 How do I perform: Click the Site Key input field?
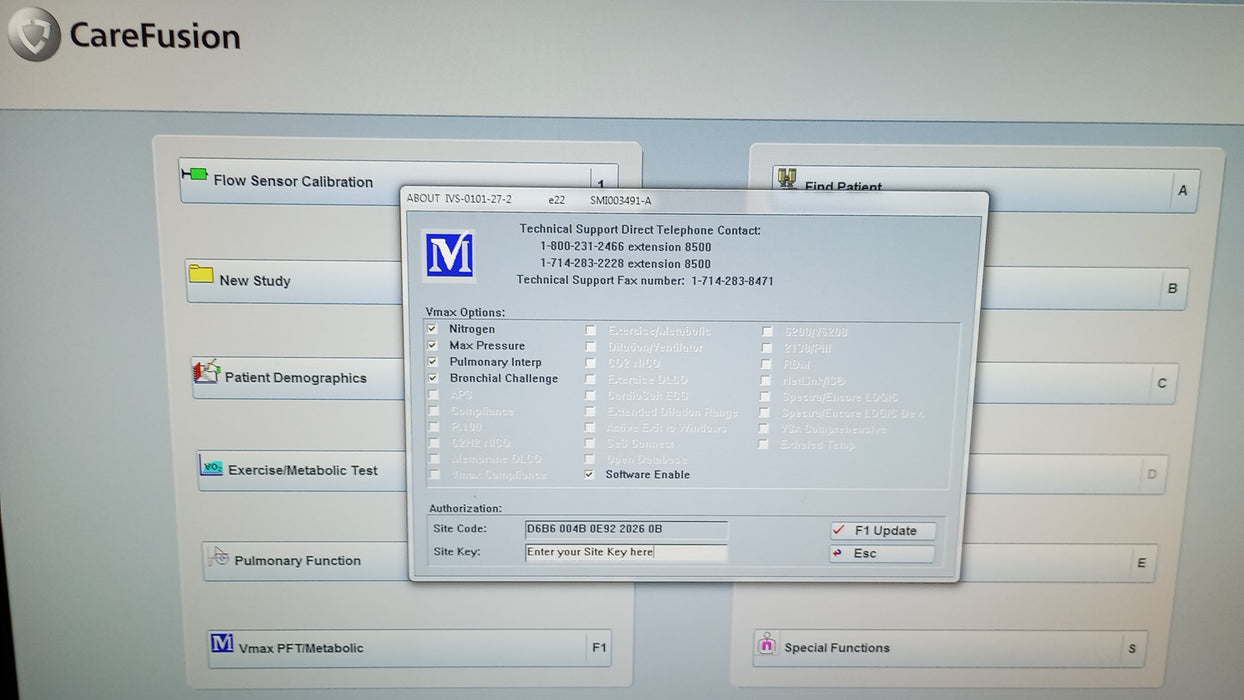(626, 552)
